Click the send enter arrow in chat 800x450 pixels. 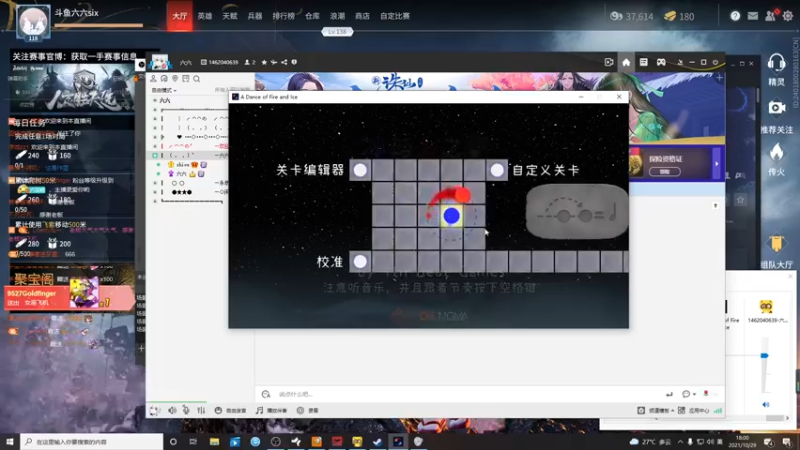tap(669, 394)
